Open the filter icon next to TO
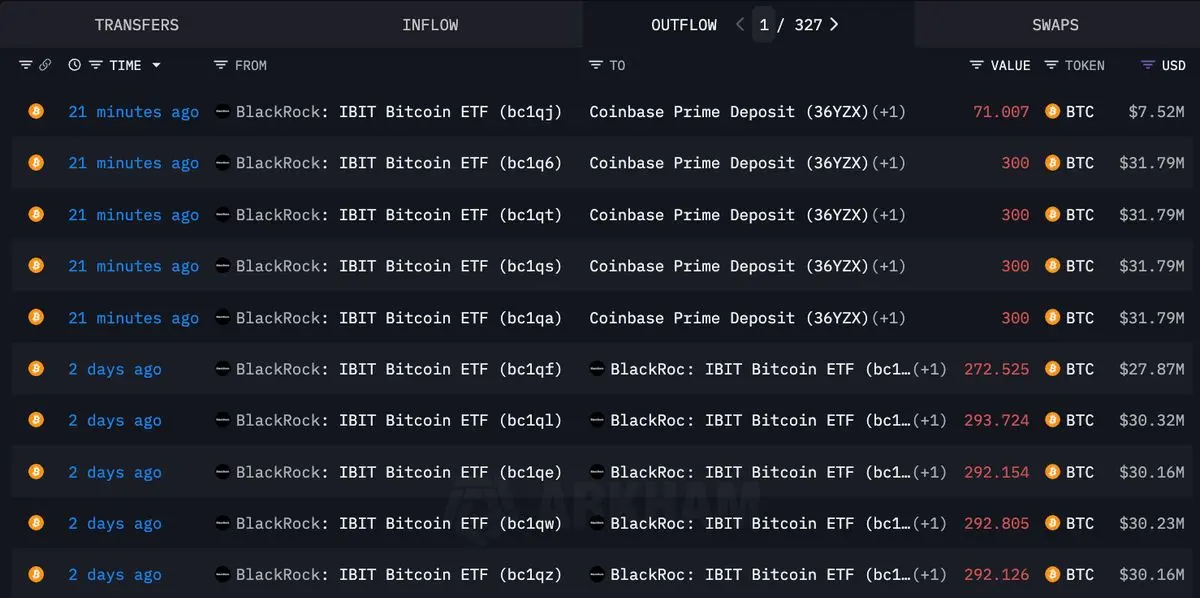The height and width of the screenshot is (598, 1200). coord(596,65)
